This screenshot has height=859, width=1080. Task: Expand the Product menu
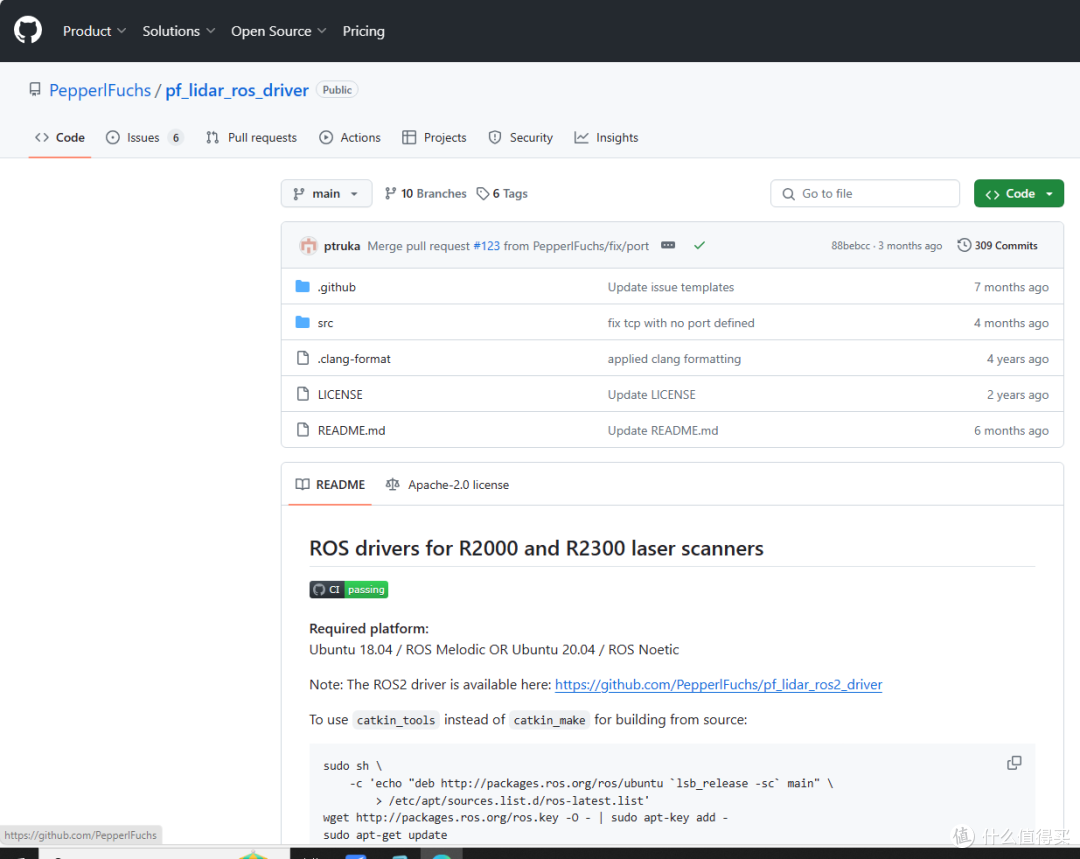click(94, 31)
